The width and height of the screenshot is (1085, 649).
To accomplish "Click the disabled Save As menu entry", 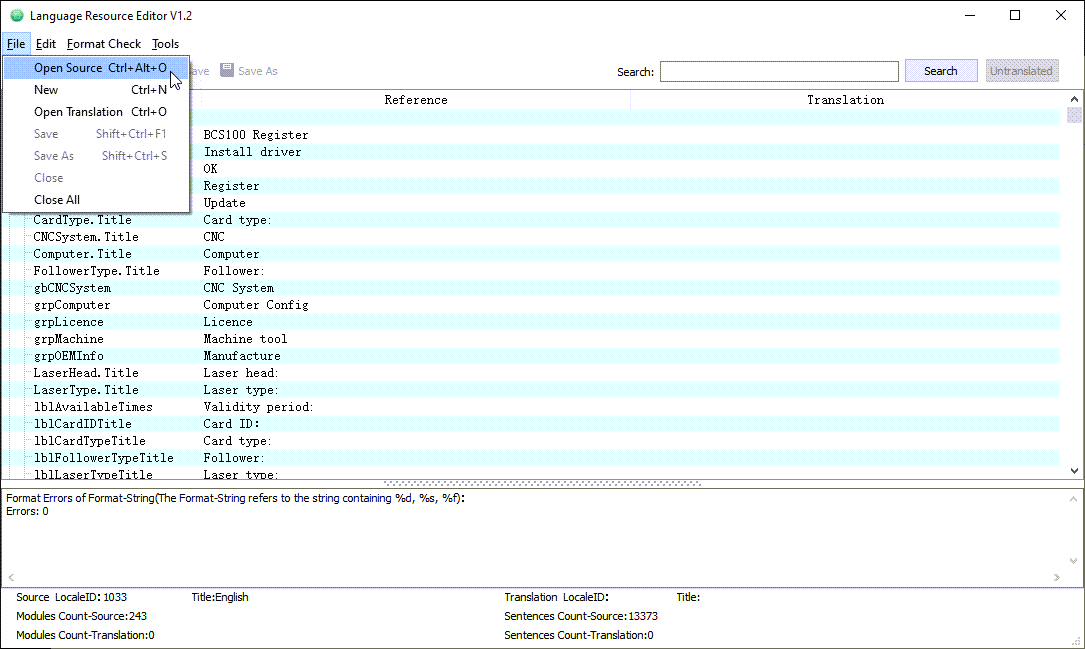I will (95, 156).
